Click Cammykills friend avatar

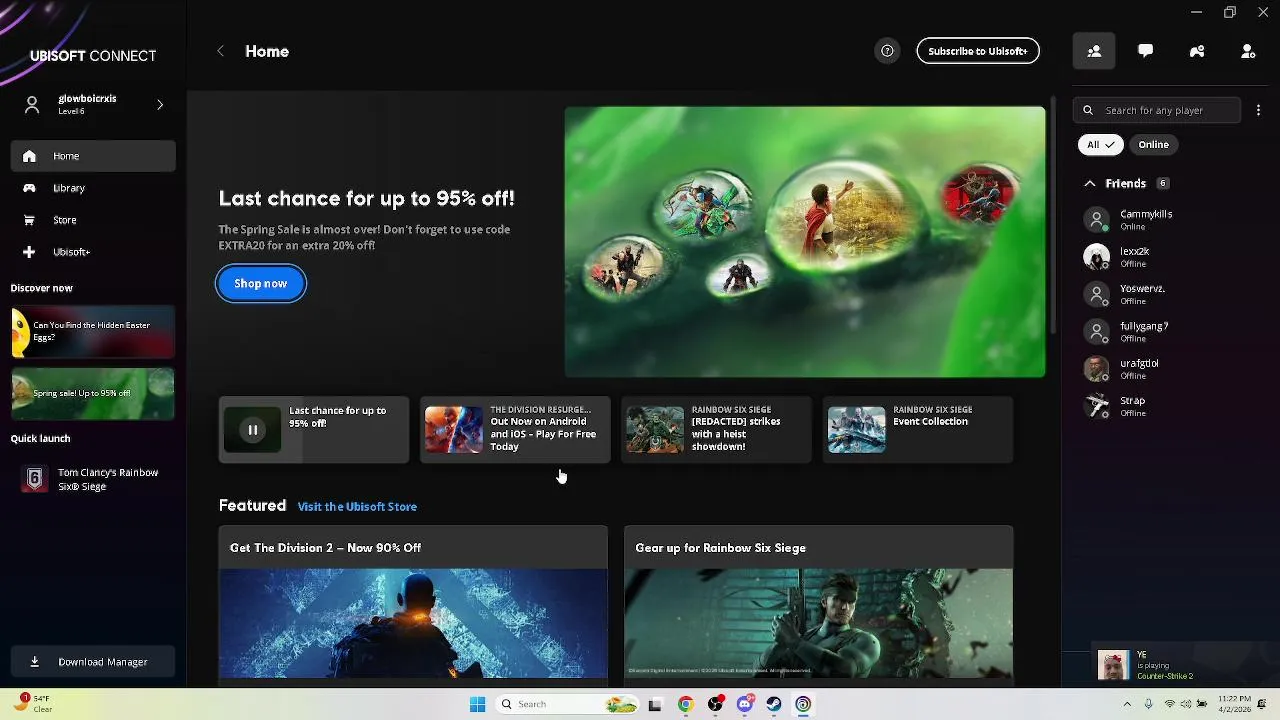pyautogui.click(x=1097, y=219)
